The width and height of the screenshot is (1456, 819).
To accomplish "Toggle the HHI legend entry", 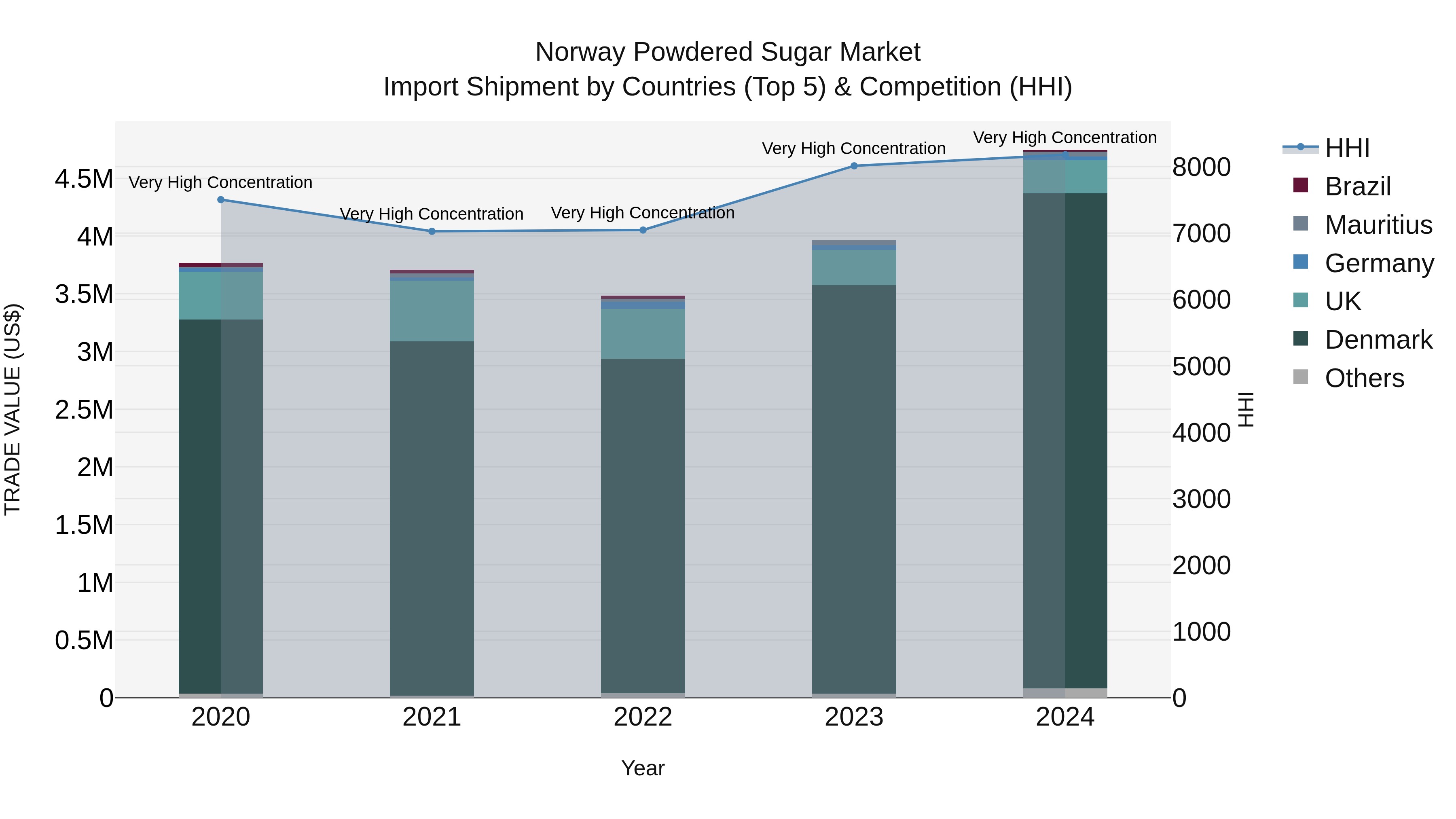I will (1326, 148).
